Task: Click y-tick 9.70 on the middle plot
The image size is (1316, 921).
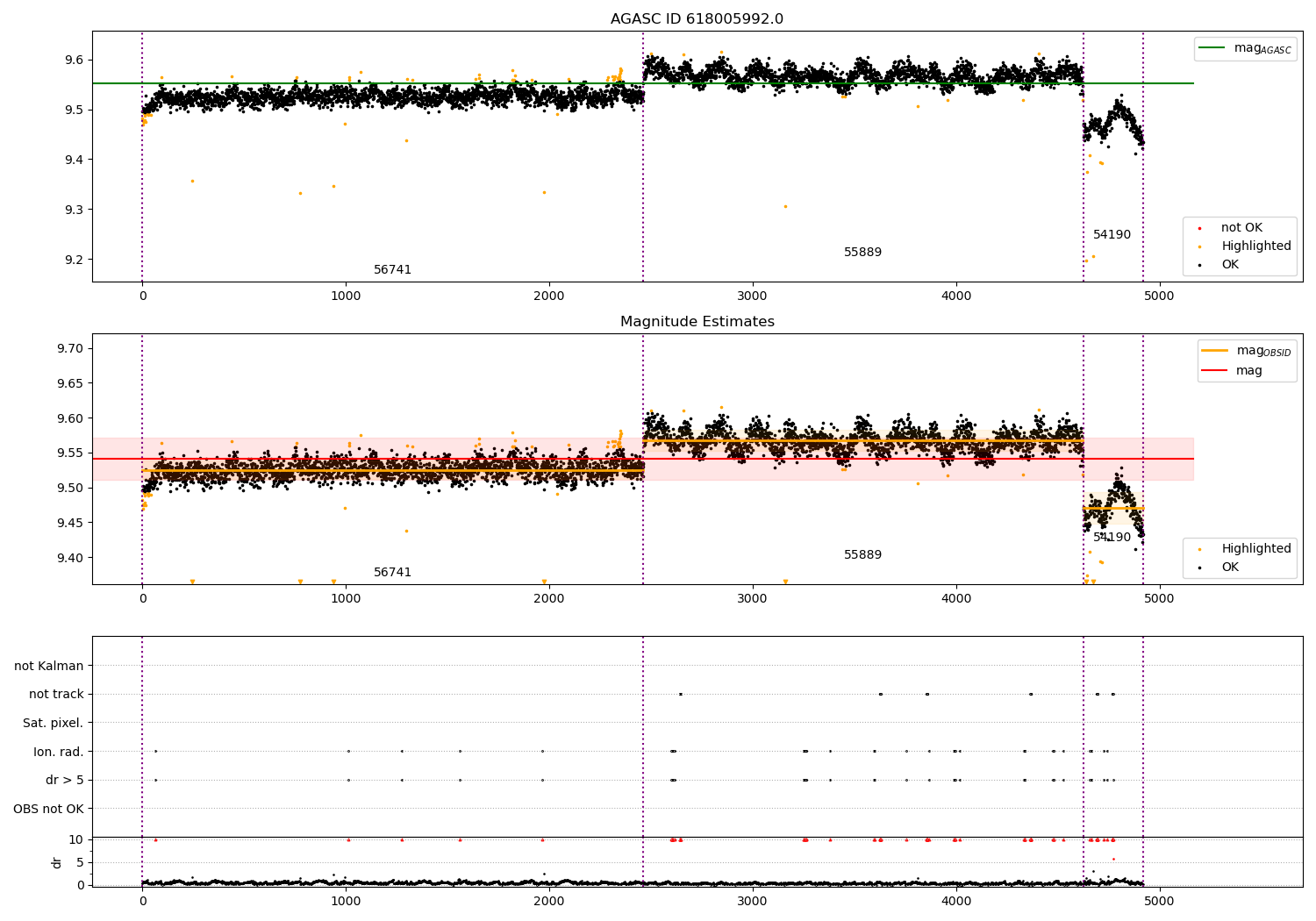Action: (69, 348)
